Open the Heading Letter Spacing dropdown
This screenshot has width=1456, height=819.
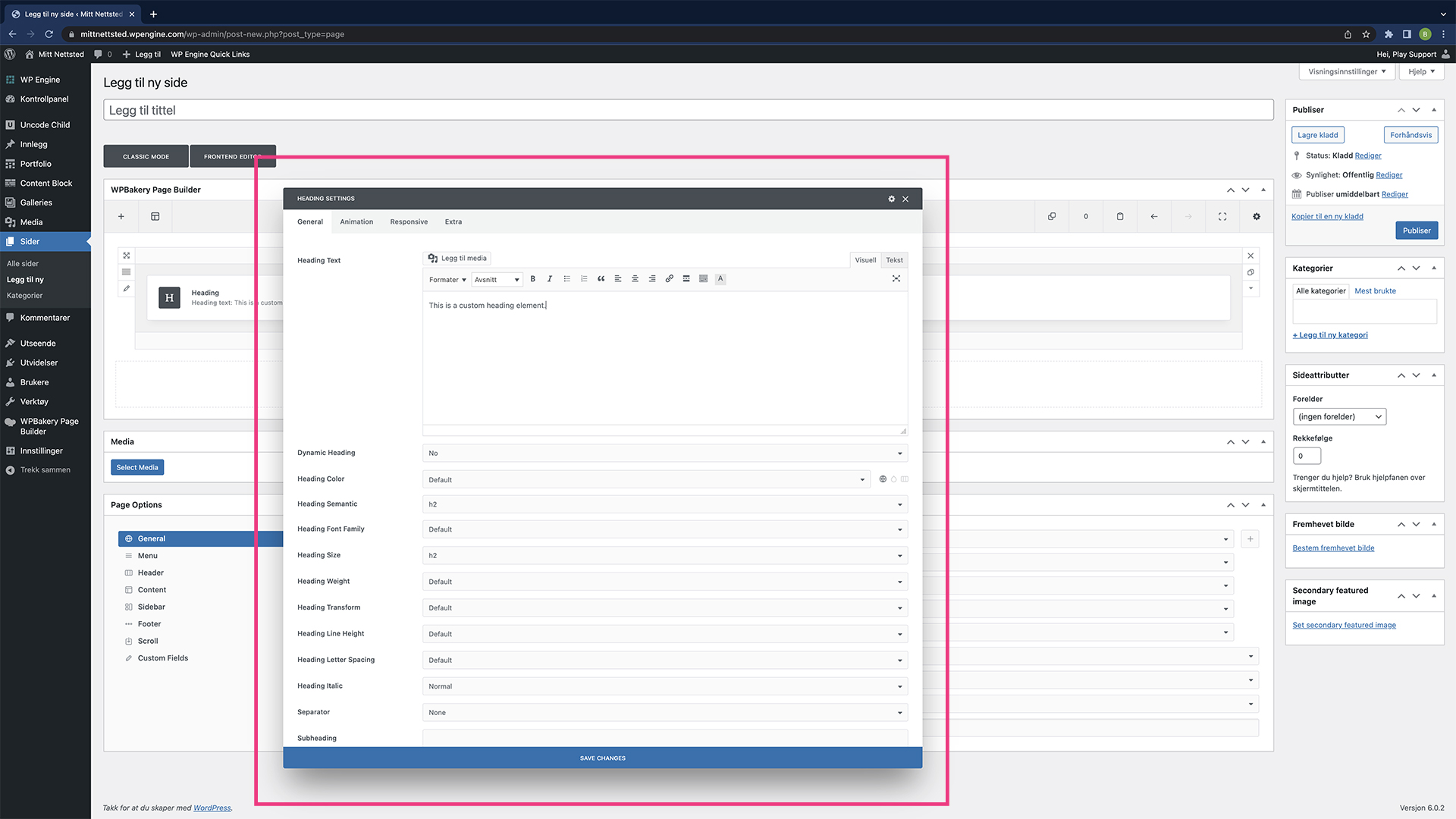click(665, 661)
